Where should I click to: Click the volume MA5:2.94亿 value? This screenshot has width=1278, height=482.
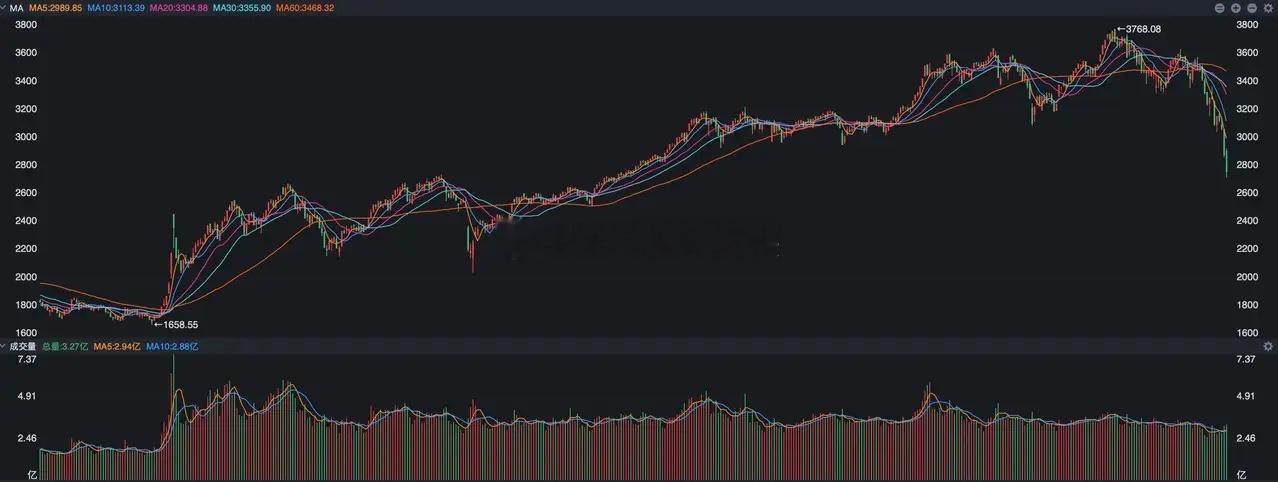click(x=117, y=346)
